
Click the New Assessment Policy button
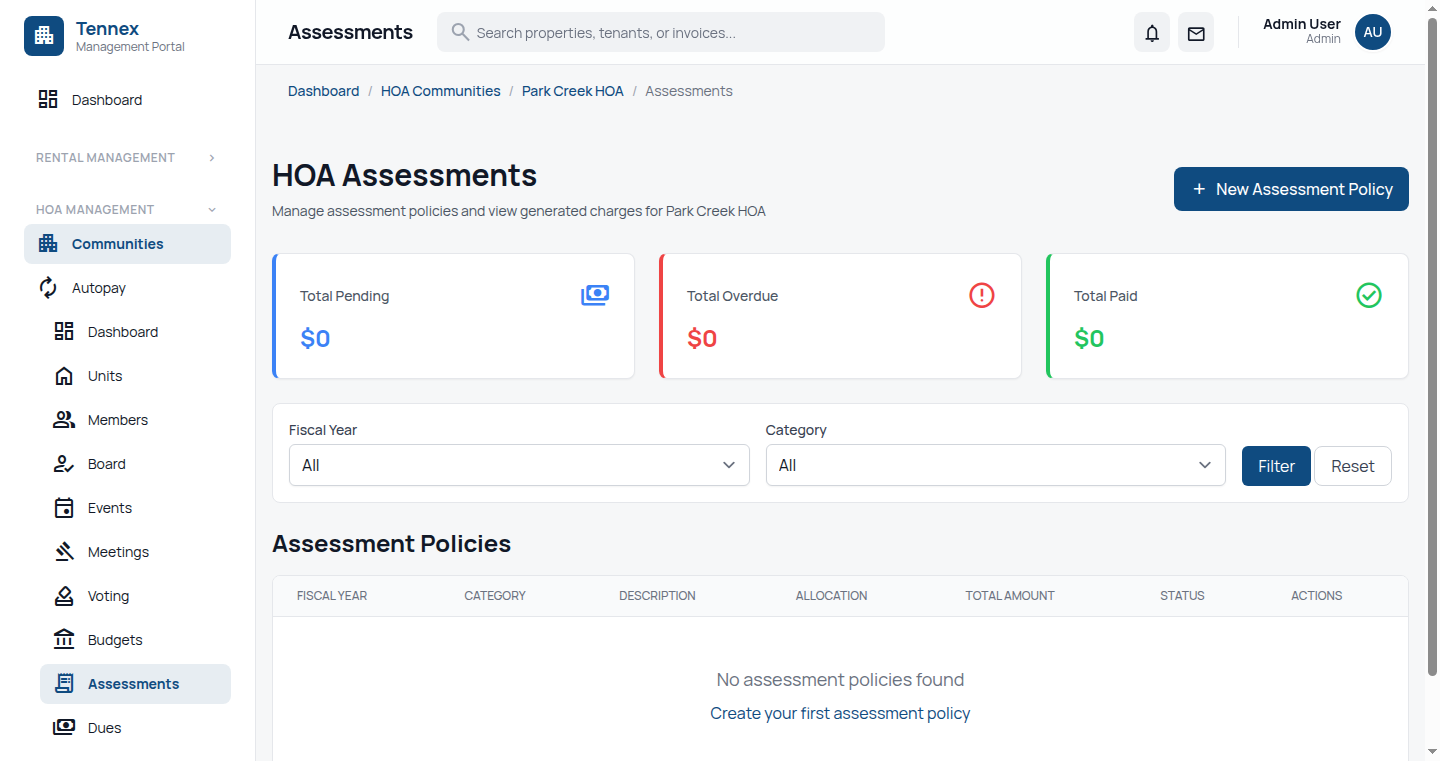point(1291,189)
